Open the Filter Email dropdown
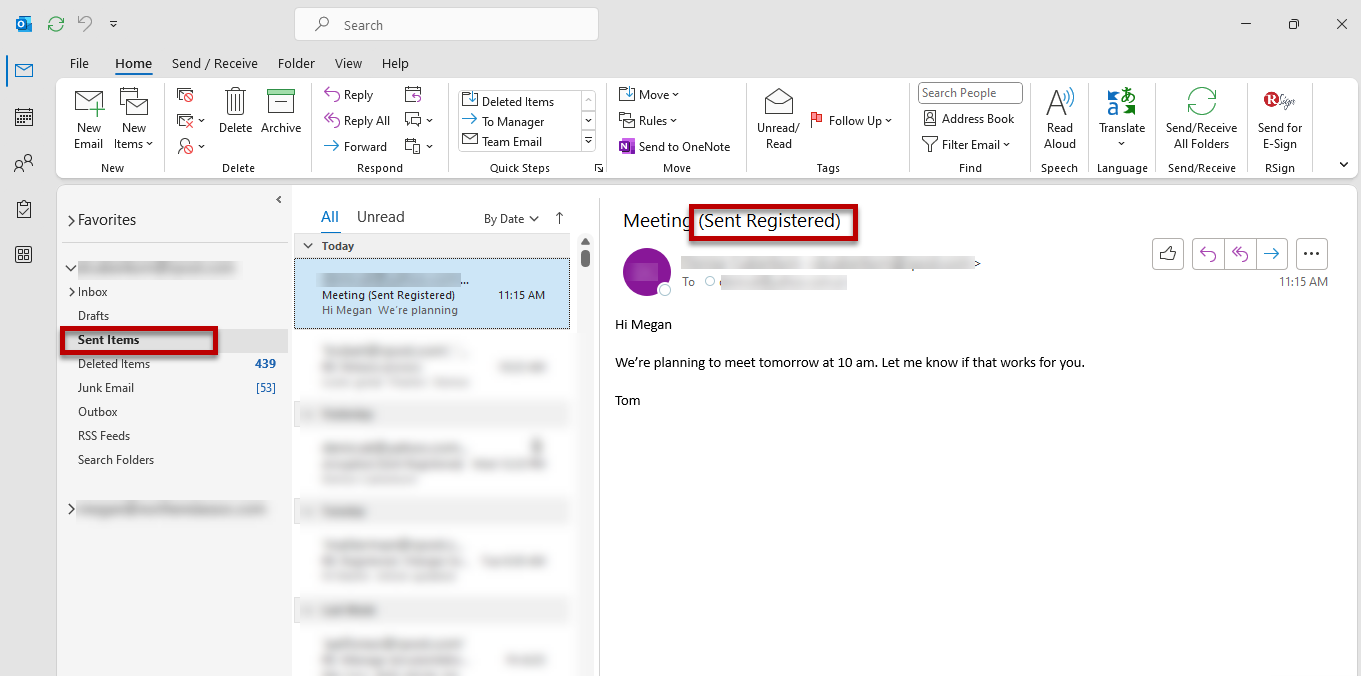Image resolution: width=1361 pixels, height=676 pixels. (x=967, y=144)
